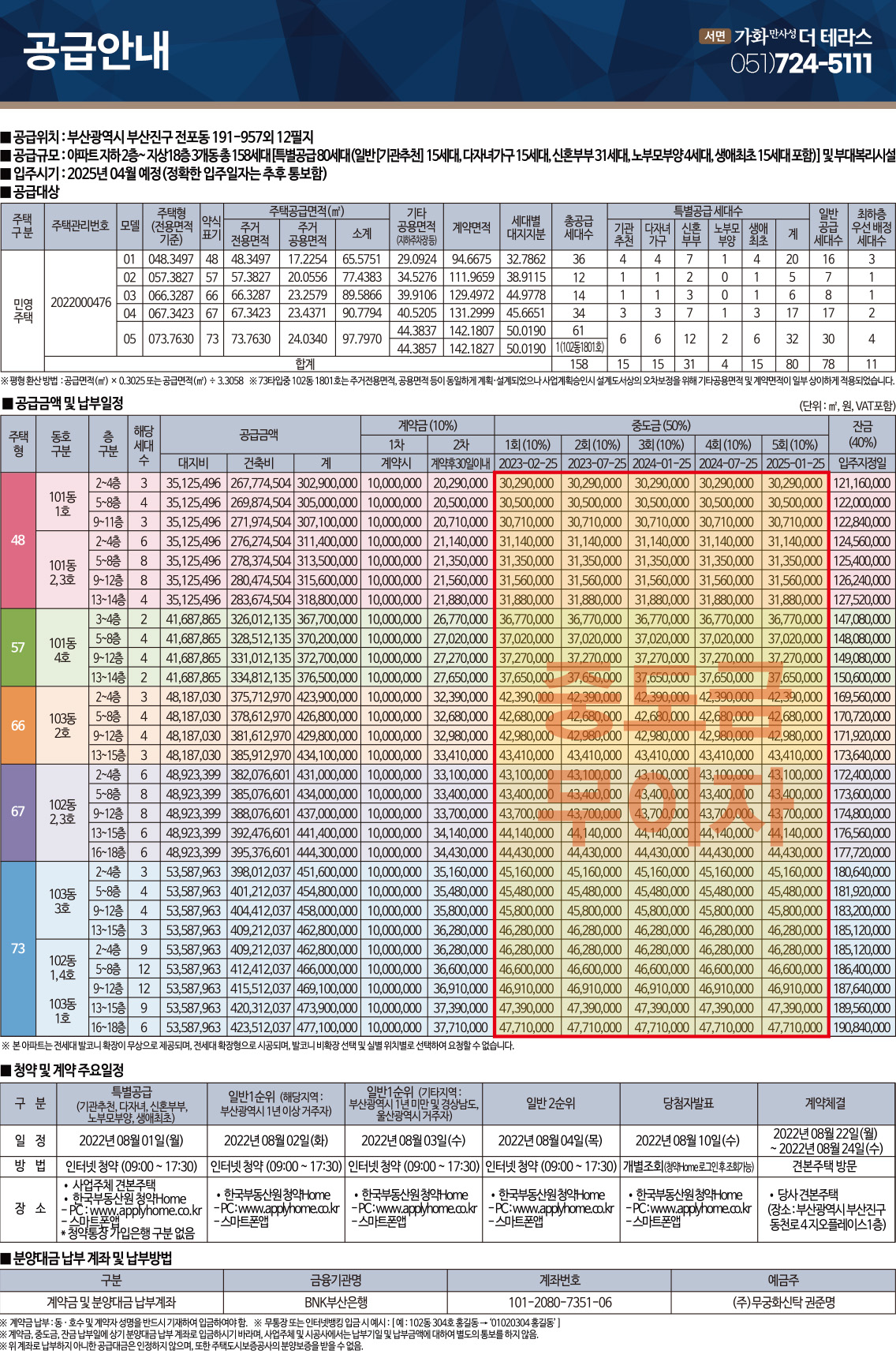Select the '2024-01-25' 중도금 date header
Image resolution: width=896 pixels, height=1358 pixels.
[663, 463]
